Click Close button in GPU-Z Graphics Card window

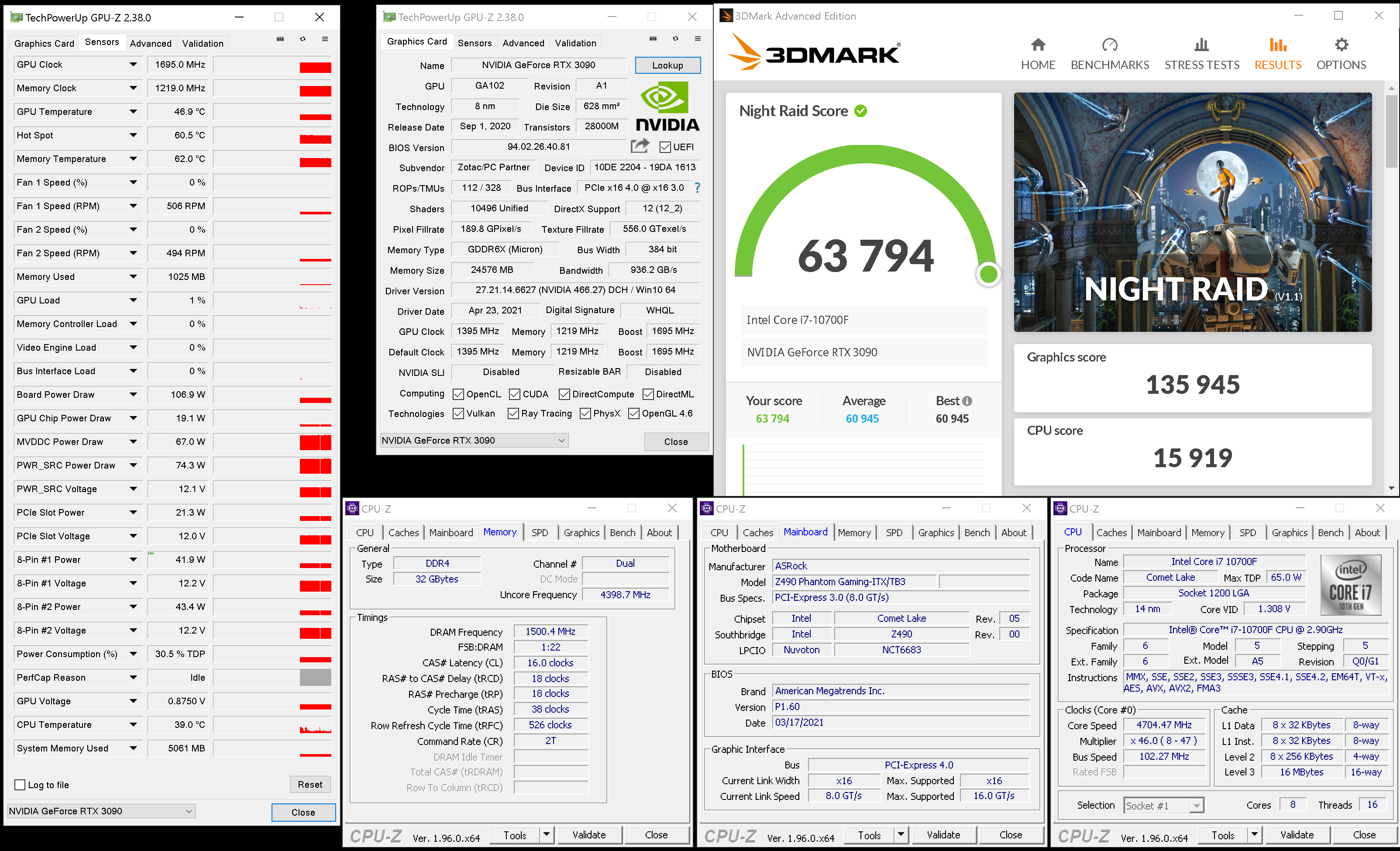676,442
